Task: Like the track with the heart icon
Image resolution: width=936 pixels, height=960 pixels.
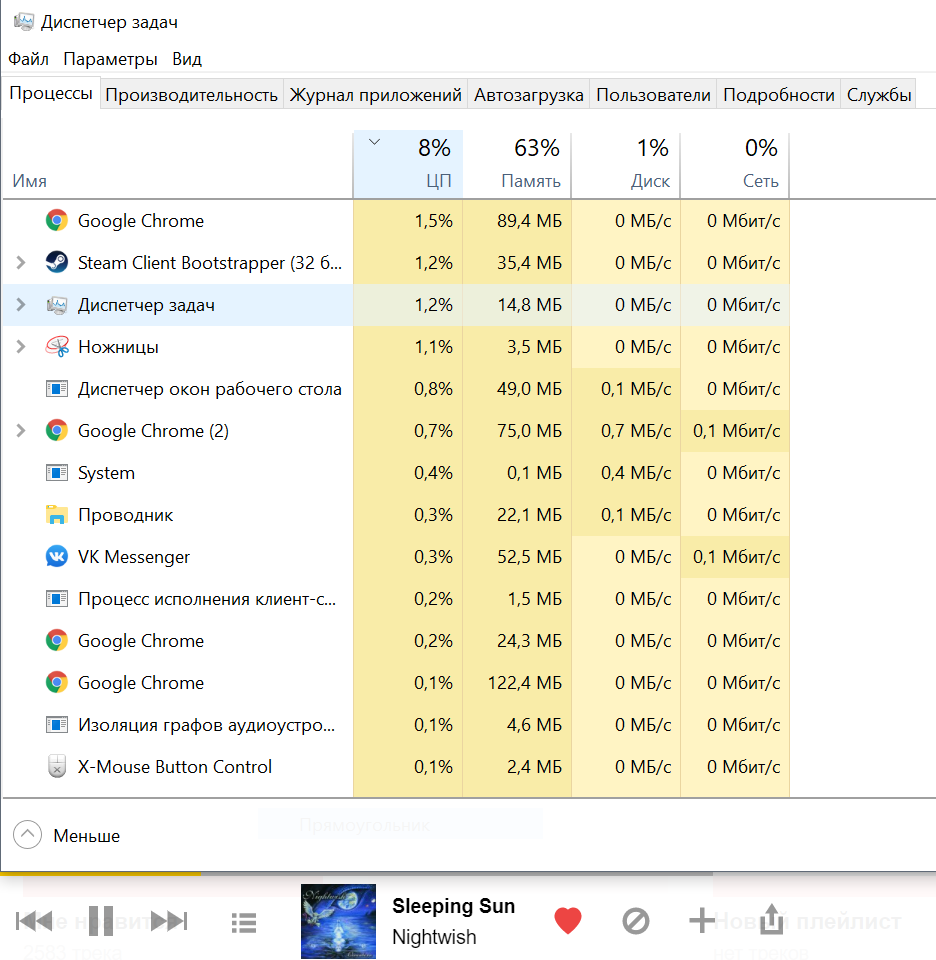Action: point(567,921)
